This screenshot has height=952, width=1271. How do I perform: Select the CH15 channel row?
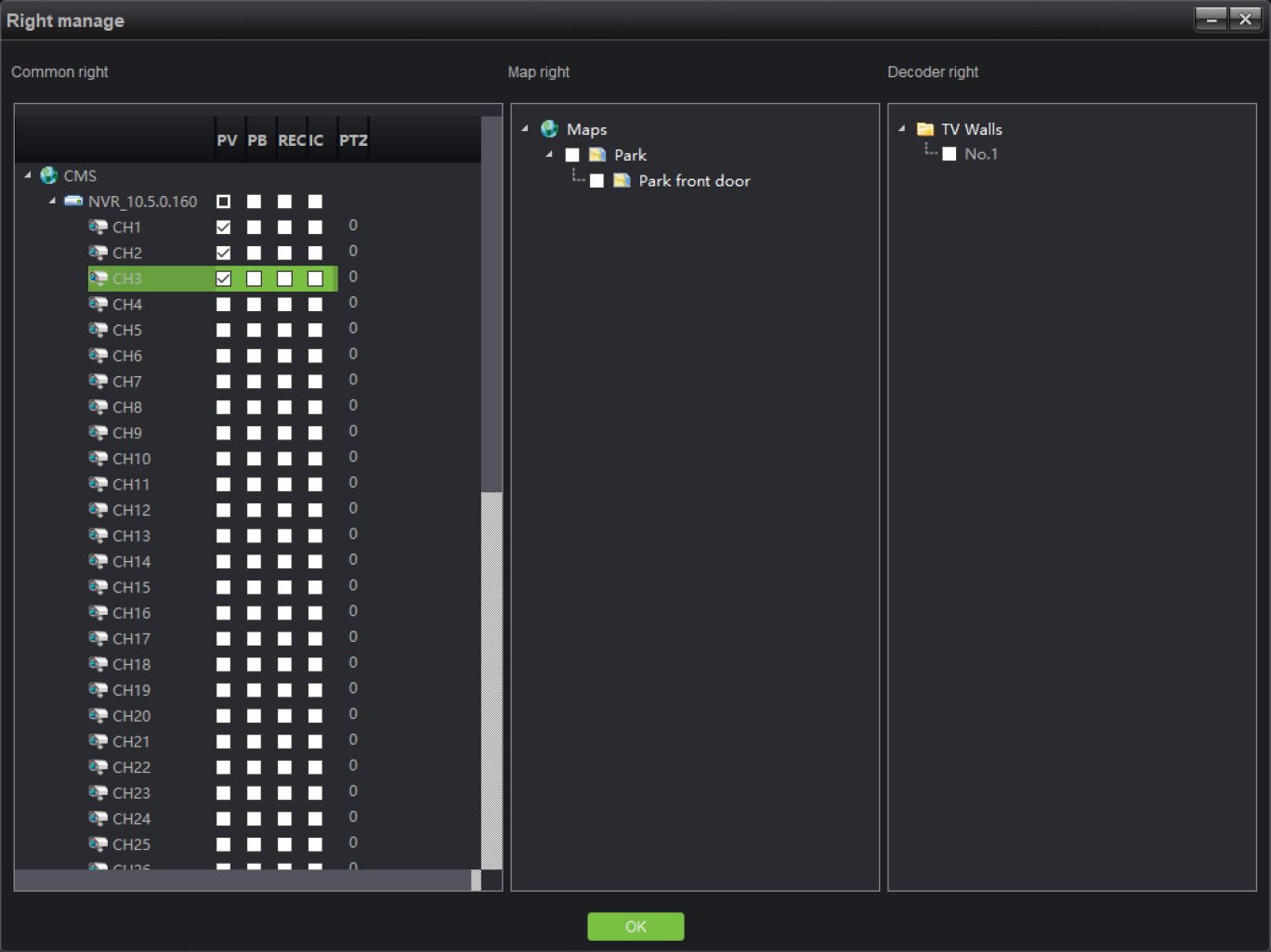point(131,587)
